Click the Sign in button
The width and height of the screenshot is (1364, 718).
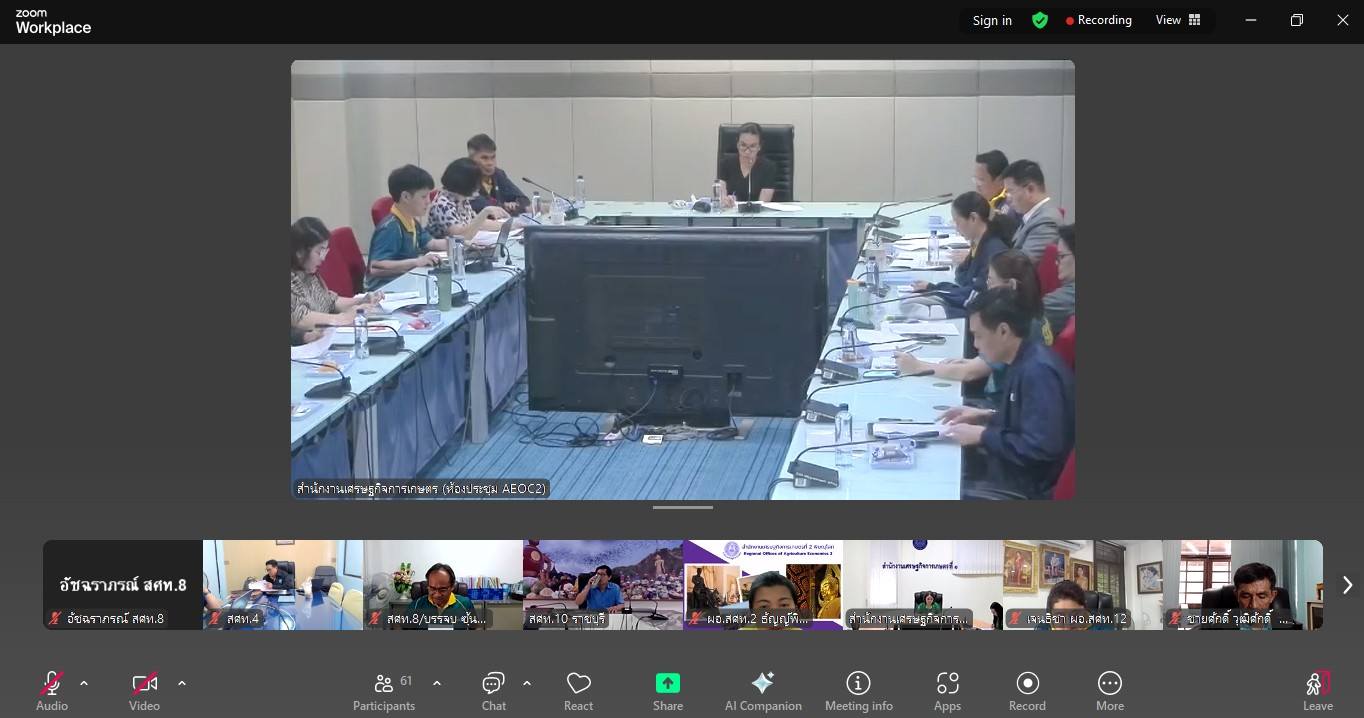pyautogui.click(x=992, y=20)
